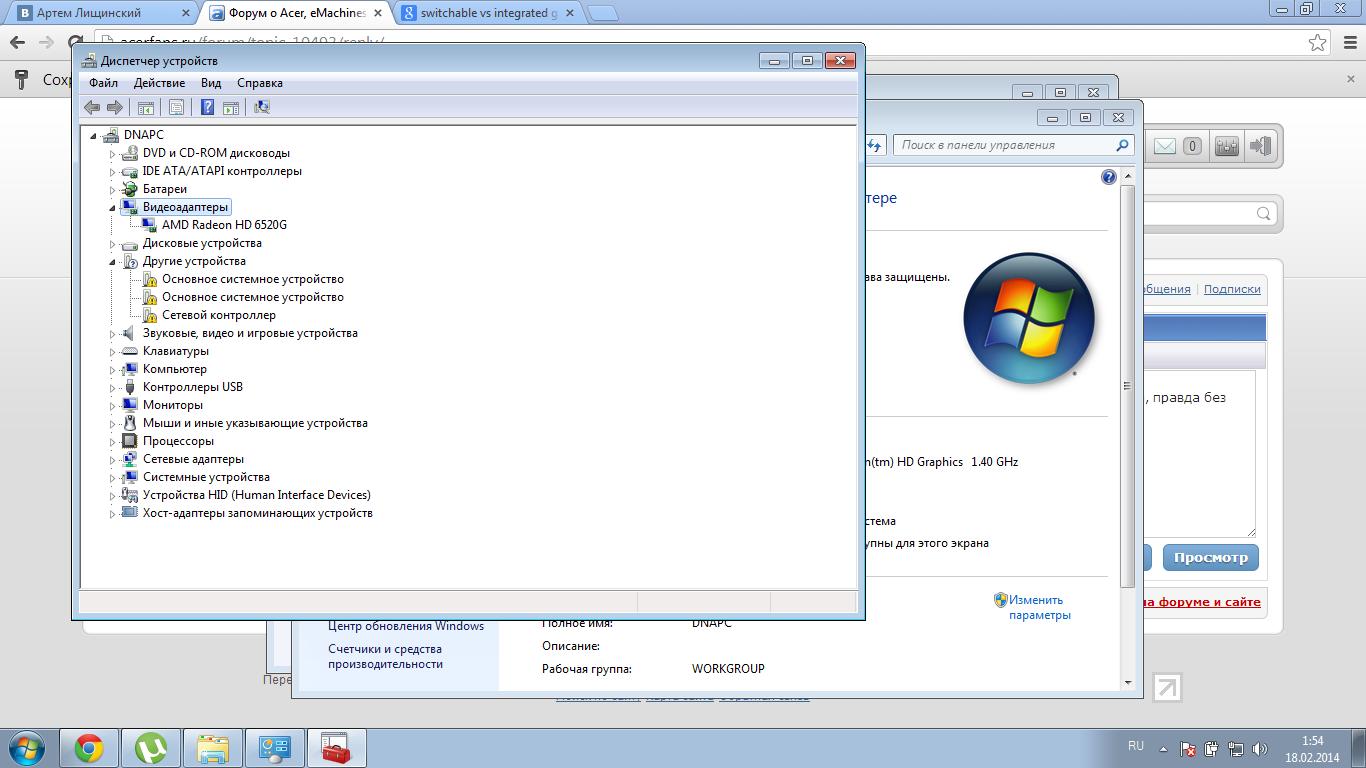Open the Файл menu

click(103, 83)
